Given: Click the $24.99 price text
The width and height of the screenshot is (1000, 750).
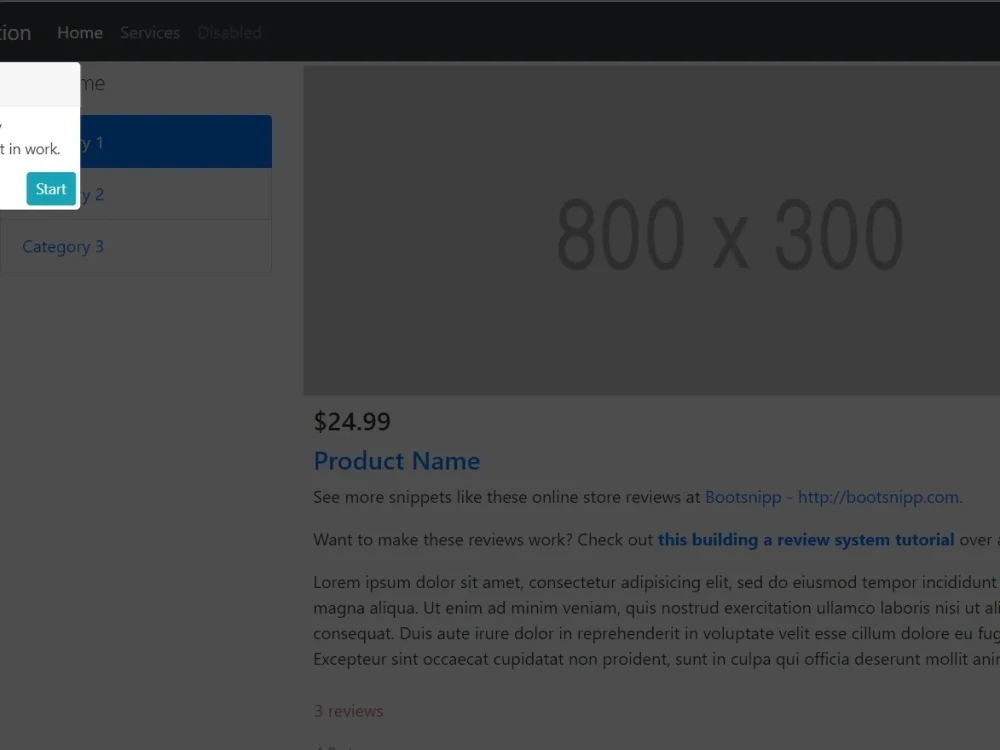Looking at the screenshot, I should pyautogui.click(x=351, y=422).
